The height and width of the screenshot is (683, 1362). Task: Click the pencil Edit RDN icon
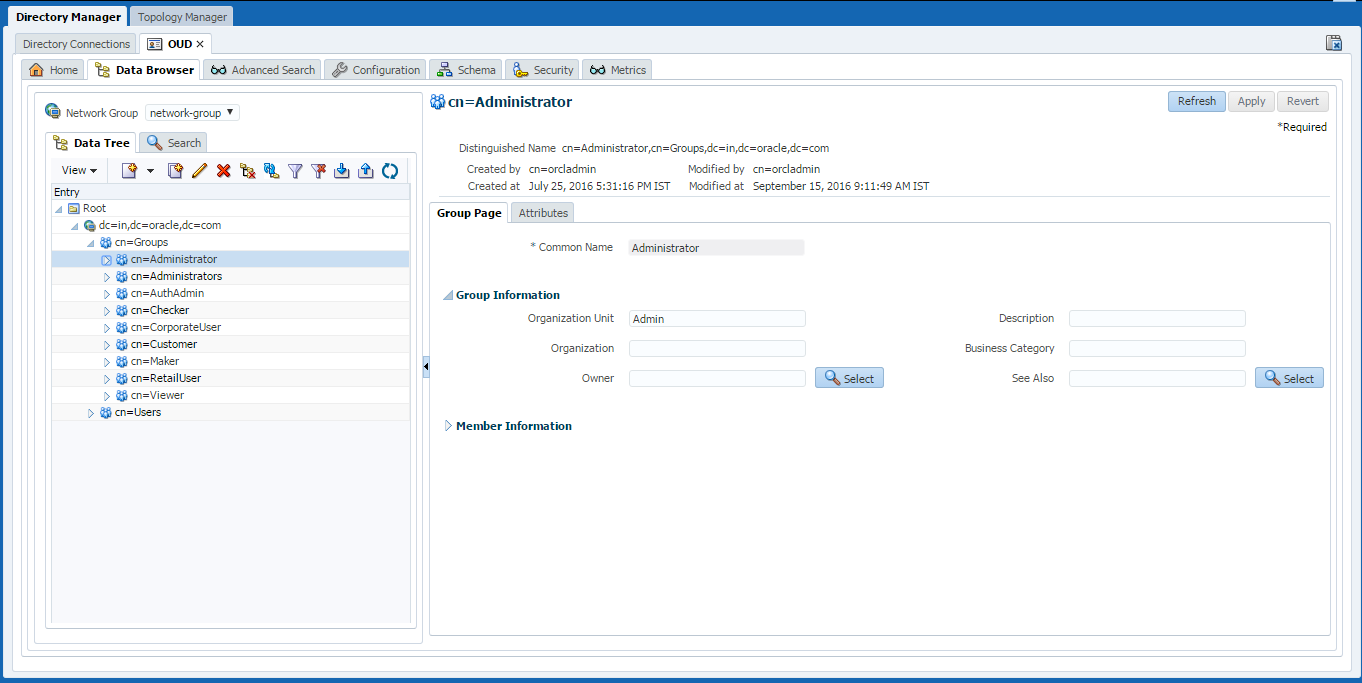(x=199, y=171)
